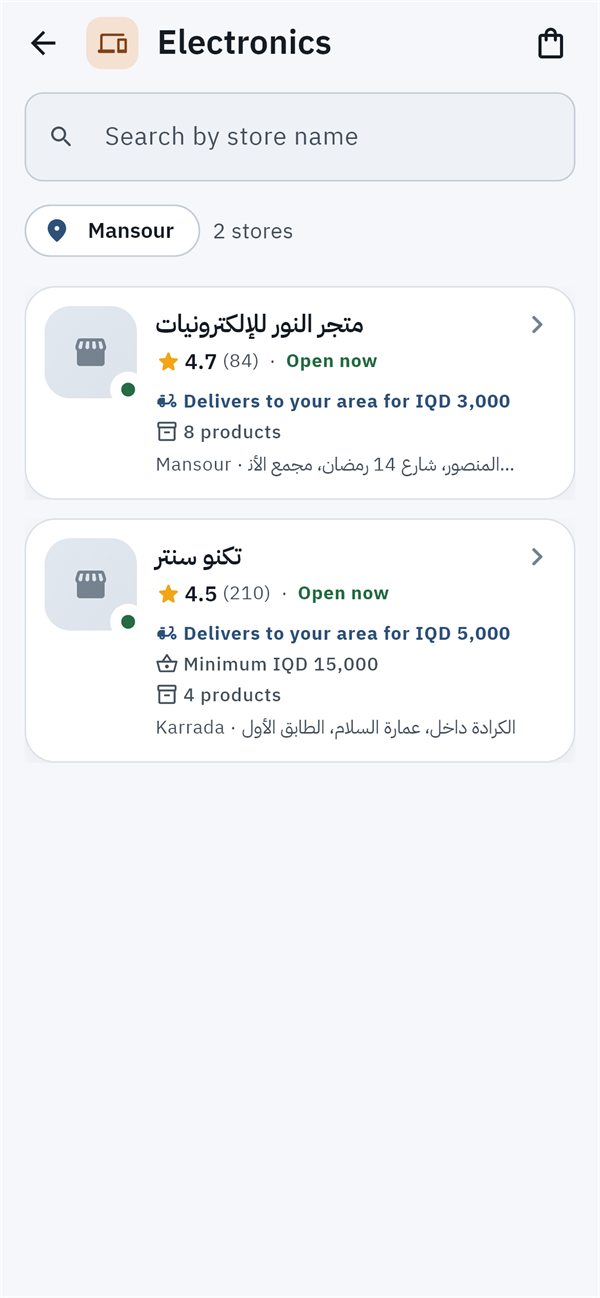Tap the box icon next to 4 products
The image size is (600, 1298).
tap(167, 695)
